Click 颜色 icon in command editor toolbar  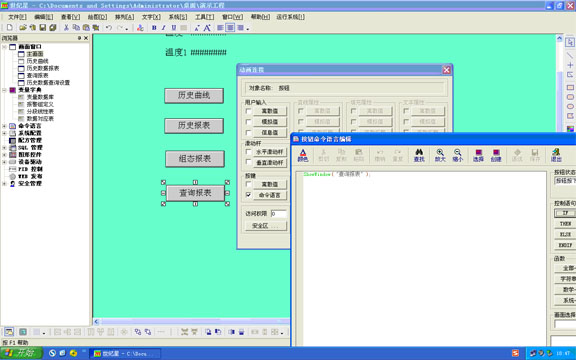tap(303, 155)
